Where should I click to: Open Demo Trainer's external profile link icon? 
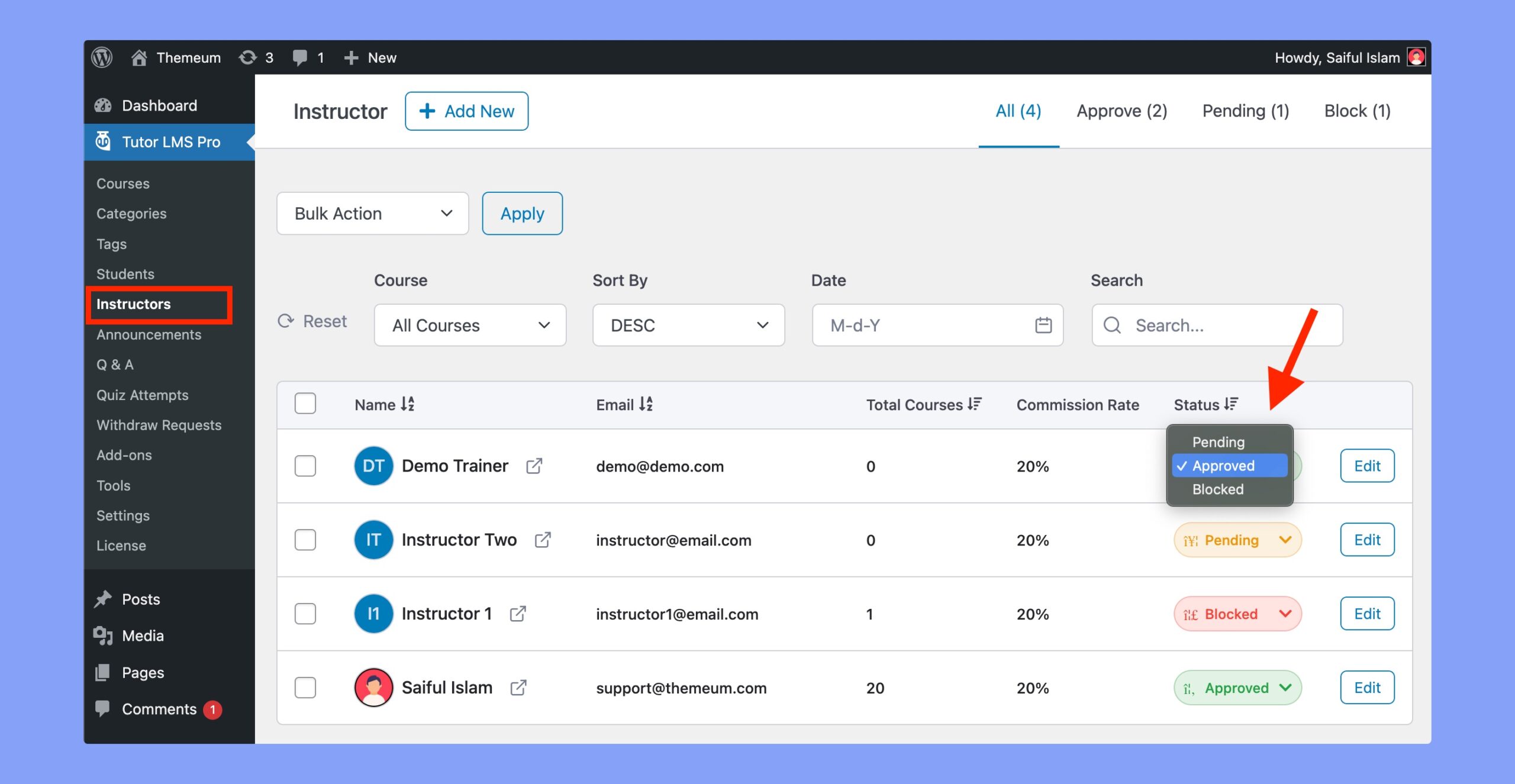point(534,466)
